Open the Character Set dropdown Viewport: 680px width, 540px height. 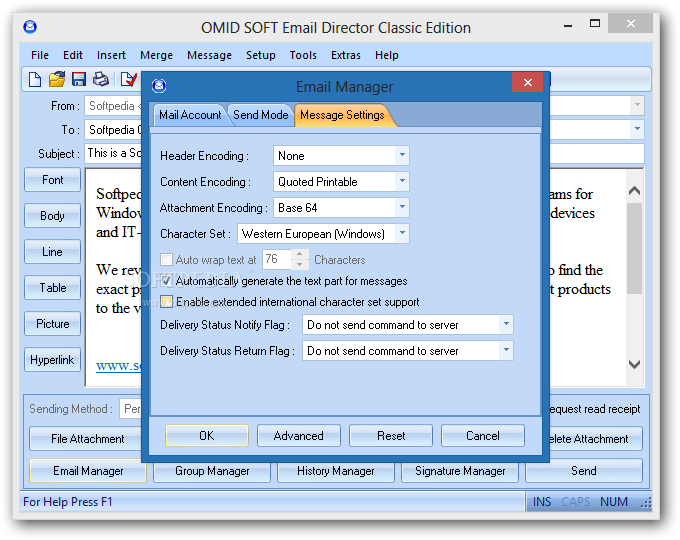pos(402,233)
